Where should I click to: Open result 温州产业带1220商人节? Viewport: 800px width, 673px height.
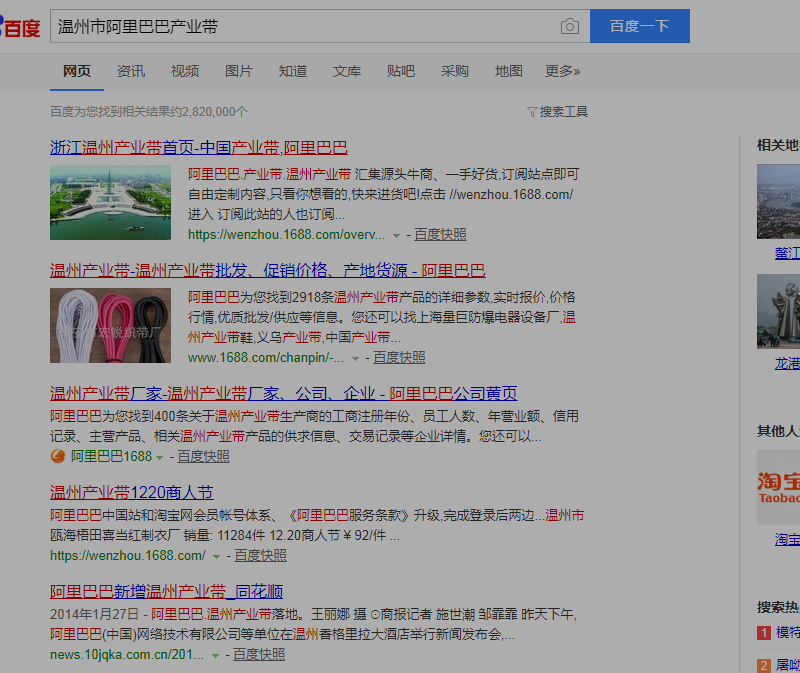click(x=132, y=492)
